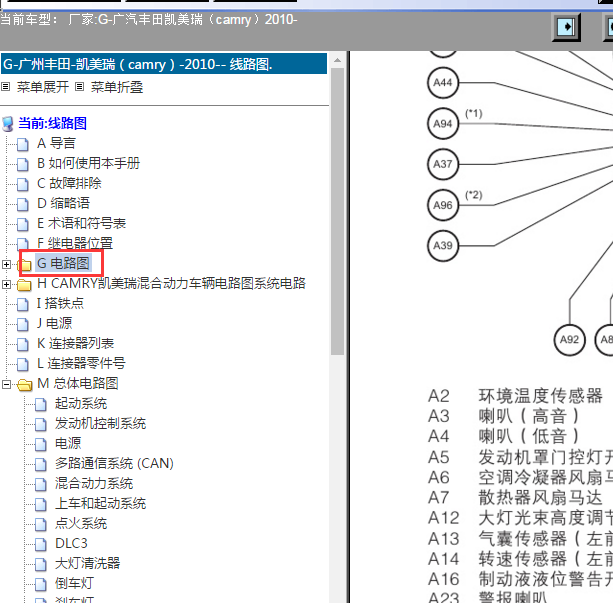
Task: Click connector A37 circle in the diagram
Action: (x=443, y=164)
